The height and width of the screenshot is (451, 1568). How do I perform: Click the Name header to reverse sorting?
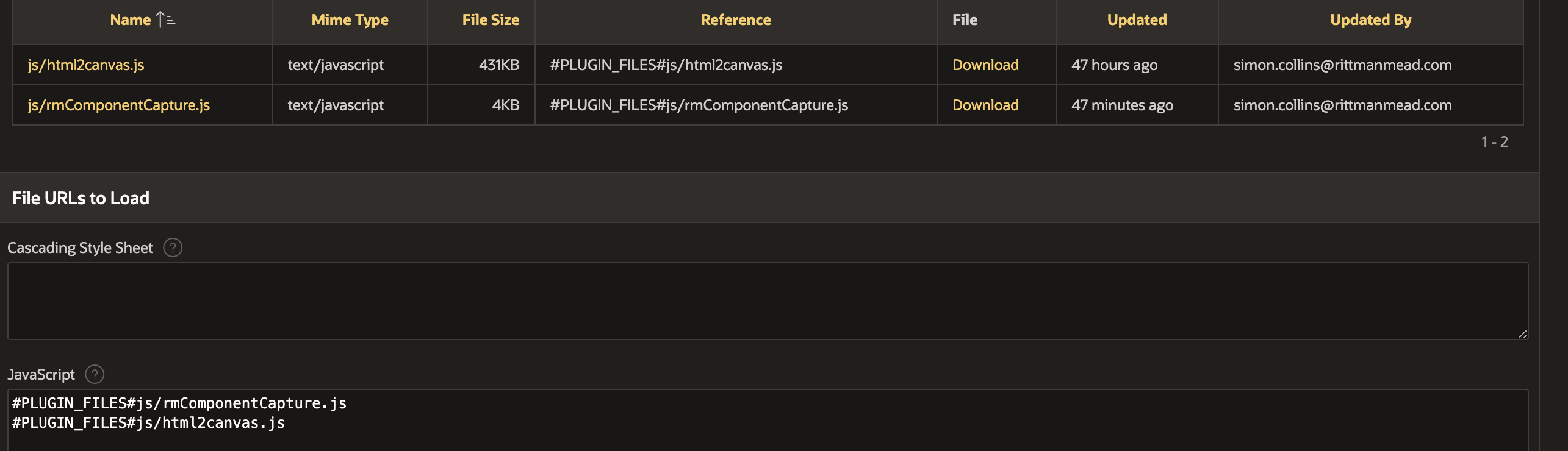[x=129, y=19]
